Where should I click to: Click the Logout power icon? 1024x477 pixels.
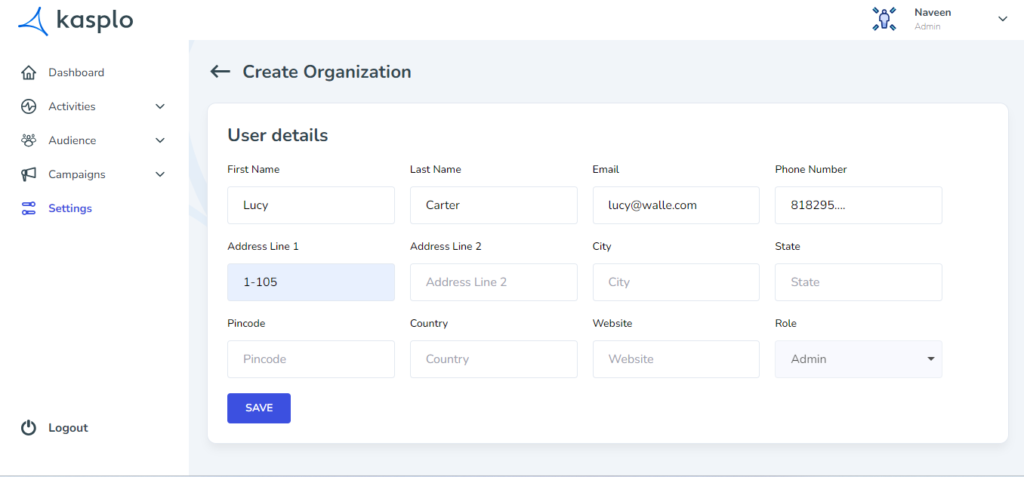(x=28, y=428)
